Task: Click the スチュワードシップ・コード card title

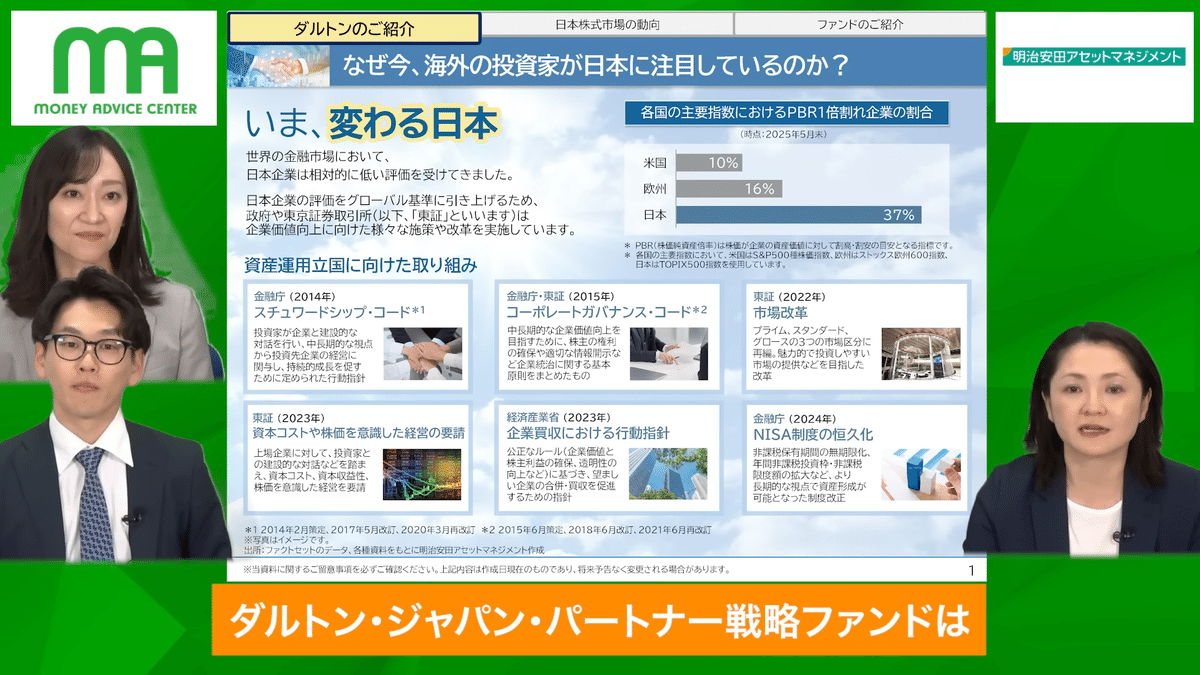Action: click(x=340, y=313)
